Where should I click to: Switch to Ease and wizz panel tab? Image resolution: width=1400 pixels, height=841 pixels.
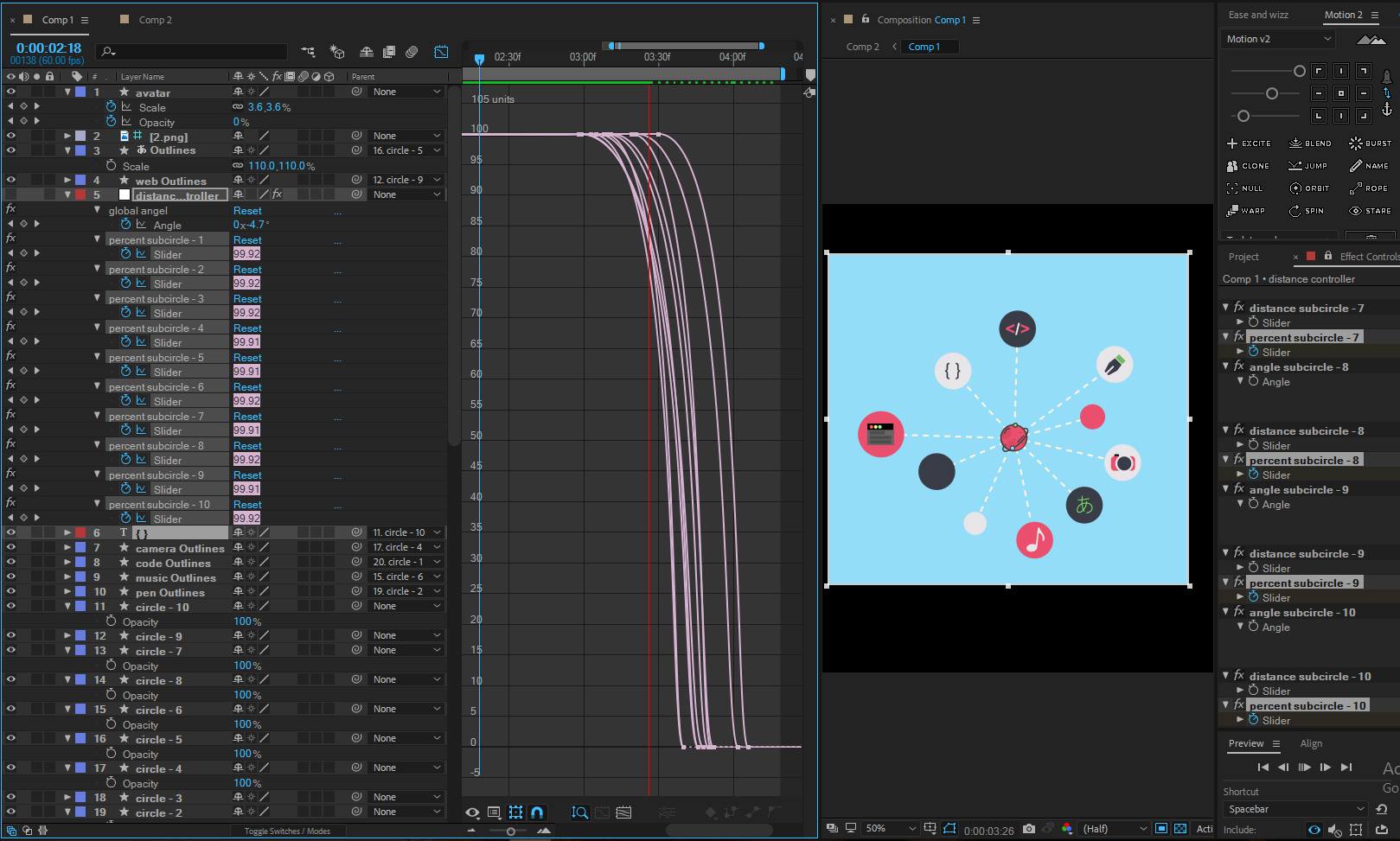(x=1258, y=15)
